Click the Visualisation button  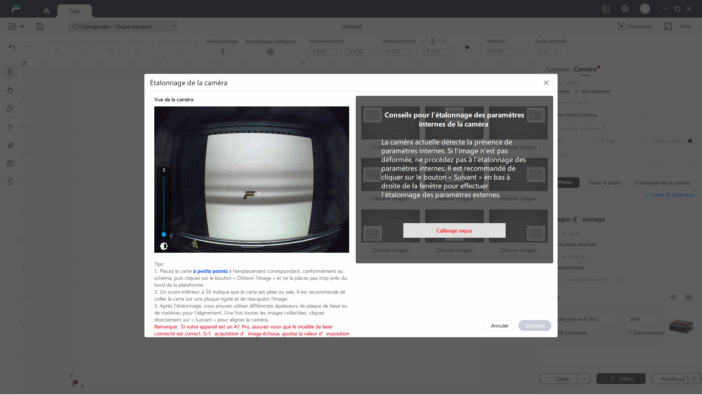635,26
